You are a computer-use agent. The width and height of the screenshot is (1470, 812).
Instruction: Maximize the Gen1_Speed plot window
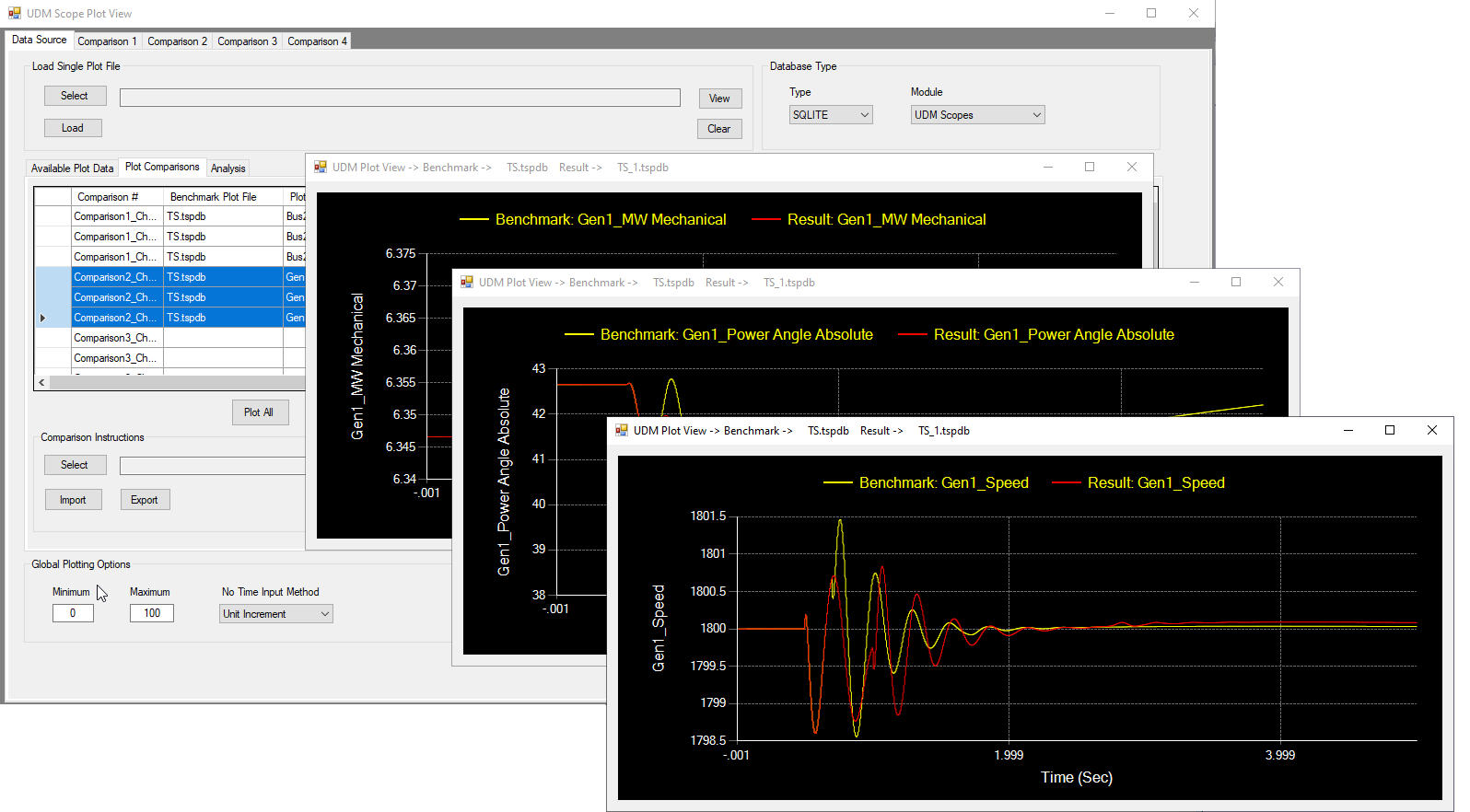click(1390, 430)
